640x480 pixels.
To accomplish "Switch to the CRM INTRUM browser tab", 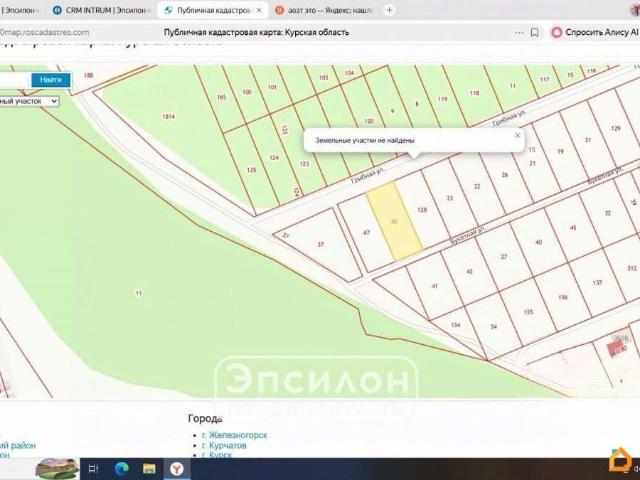I will pyautogui.click(x=100, y=10).
